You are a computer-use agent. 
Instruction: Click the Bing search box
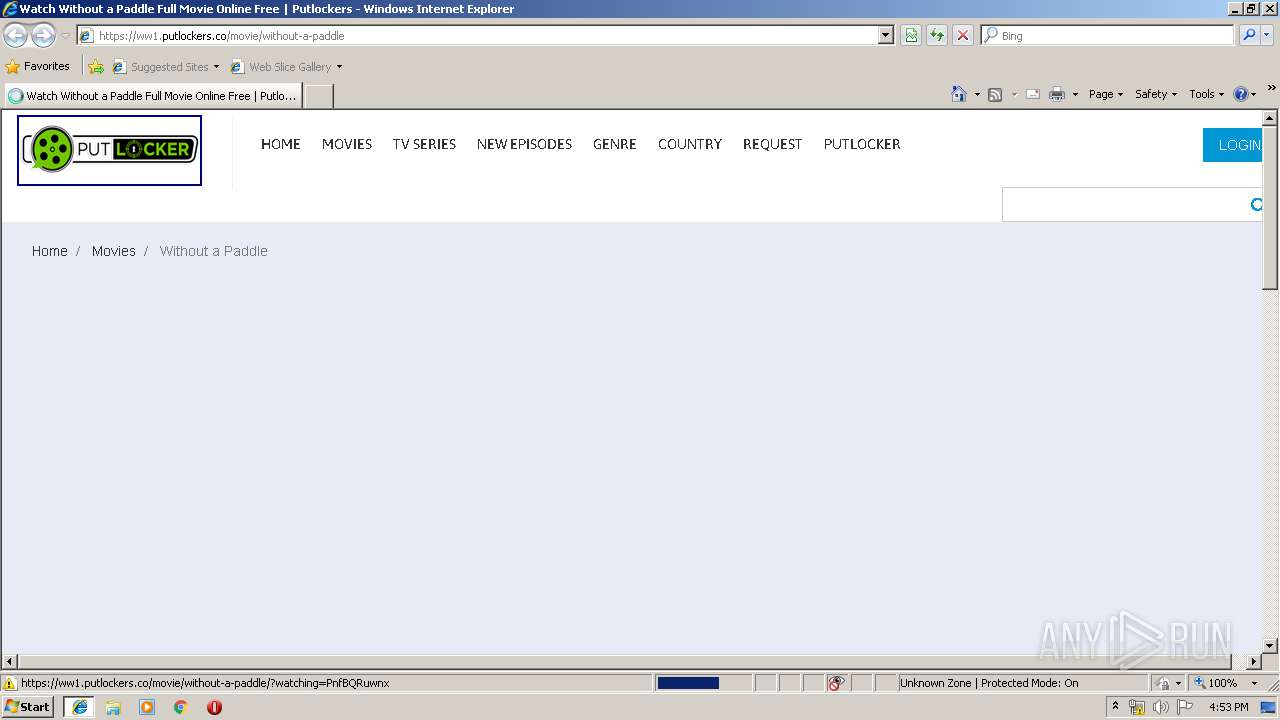(x=1108, y=35)
